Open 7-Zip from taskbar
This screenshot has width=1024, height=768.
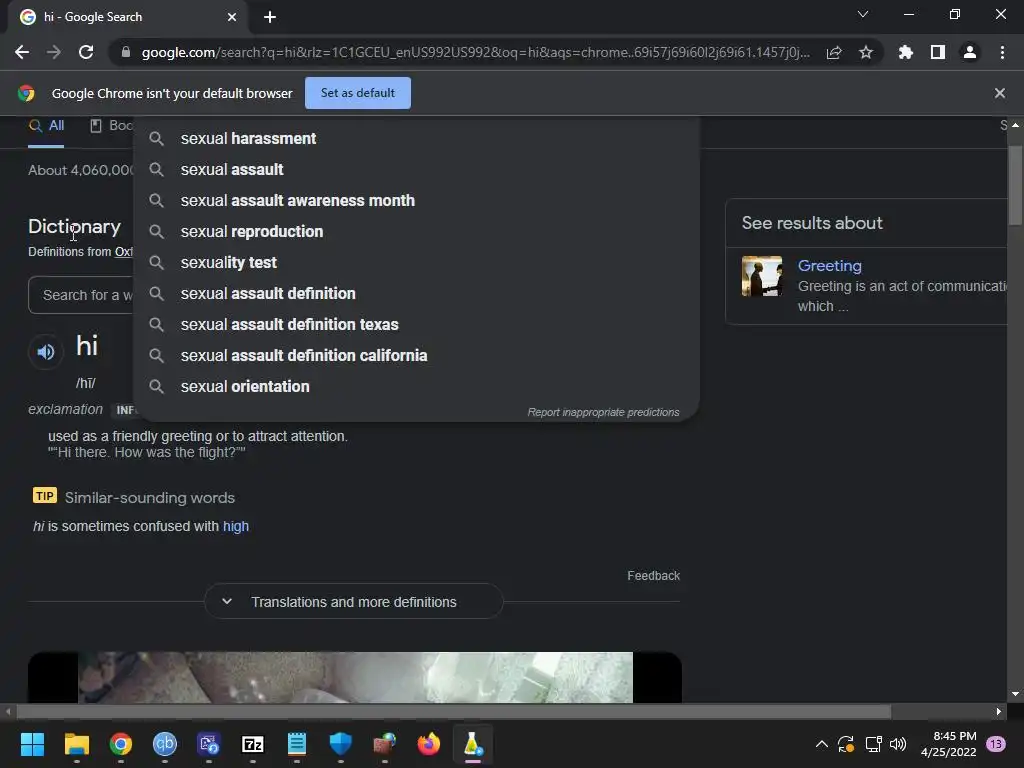click(253, 744)
